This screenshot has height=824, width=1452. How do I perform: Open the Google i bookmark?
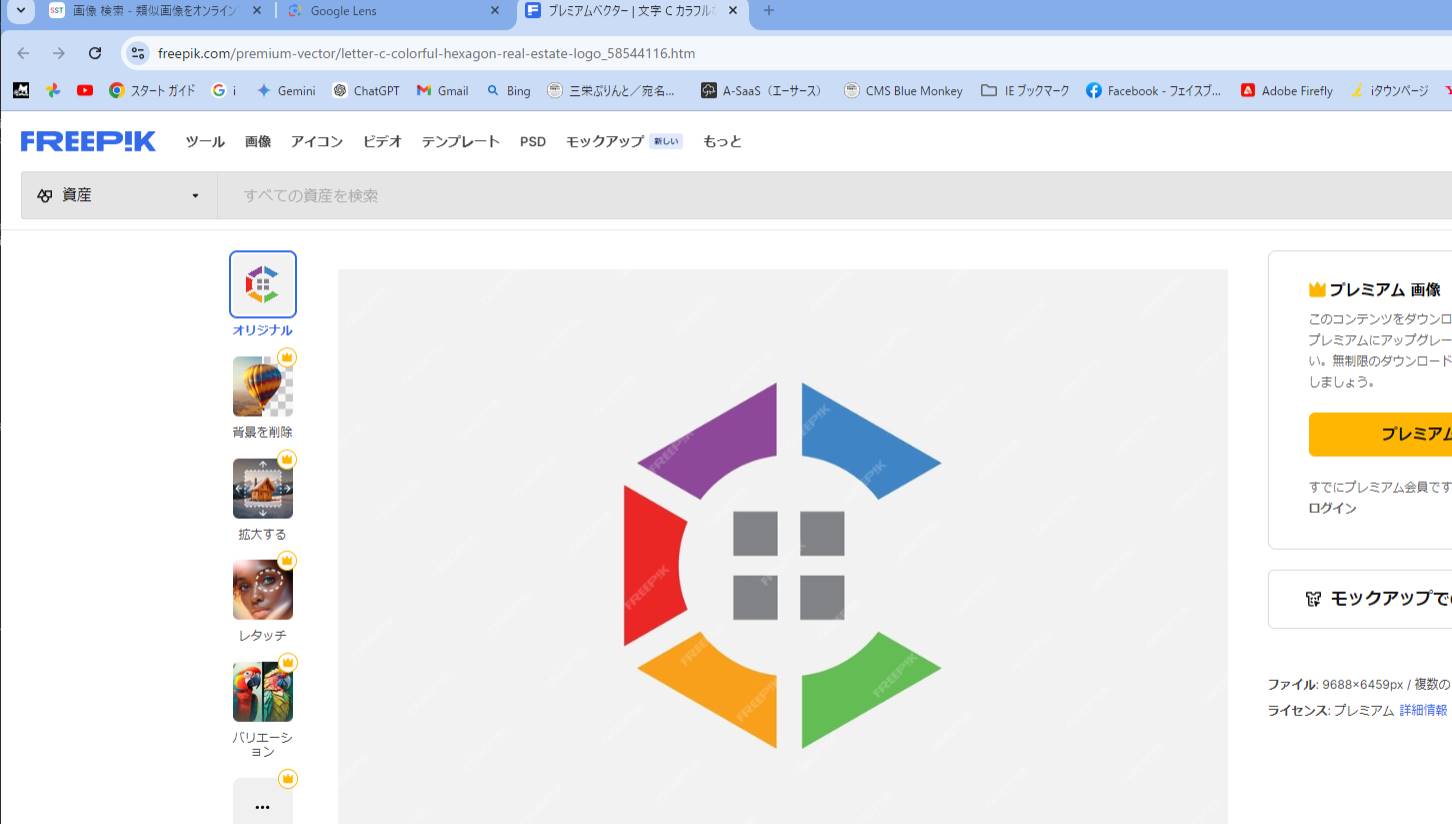224,90
